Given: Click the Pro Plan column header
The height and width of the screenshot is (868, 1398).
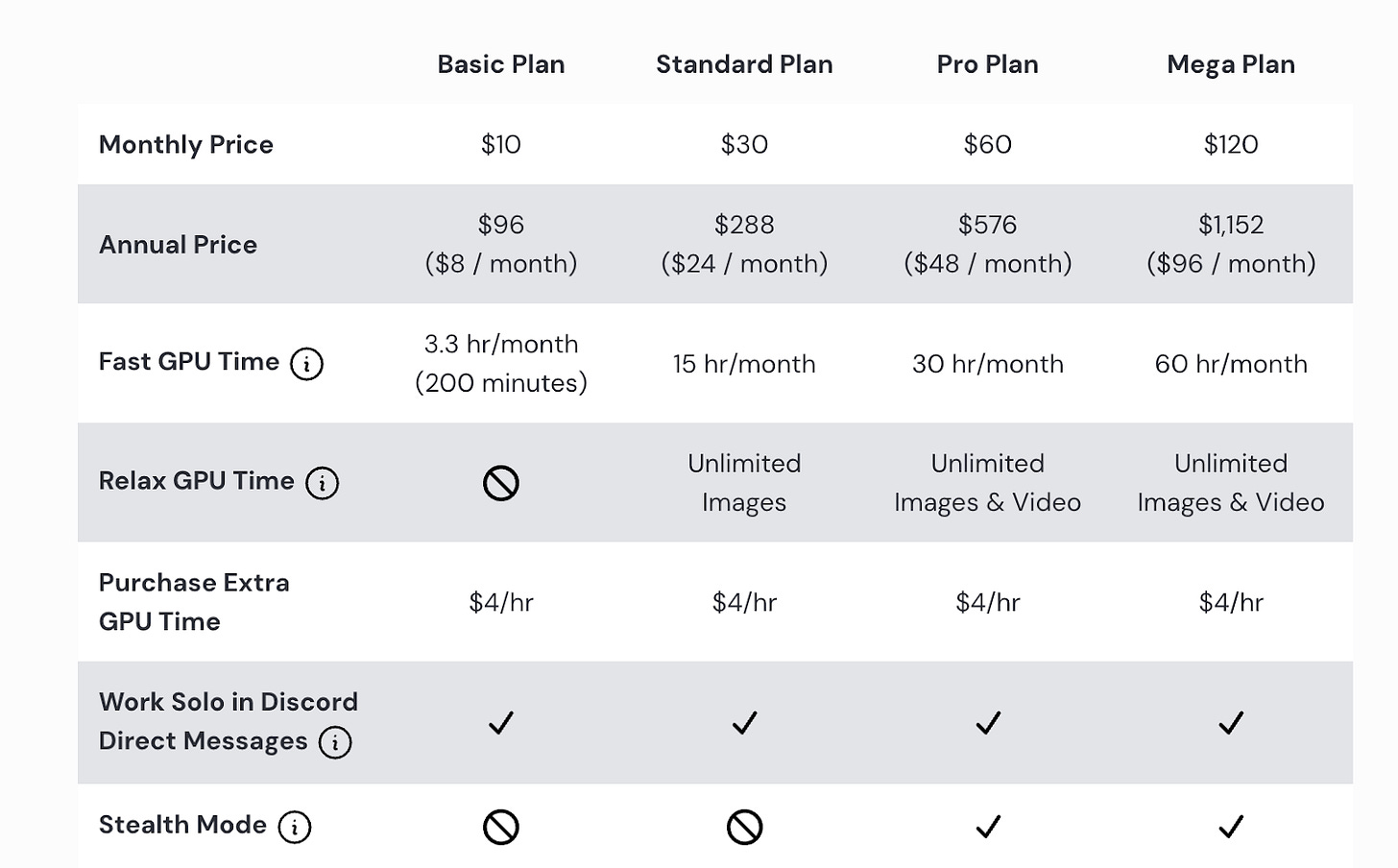Looking at the screenshot, I should [988, 64].
